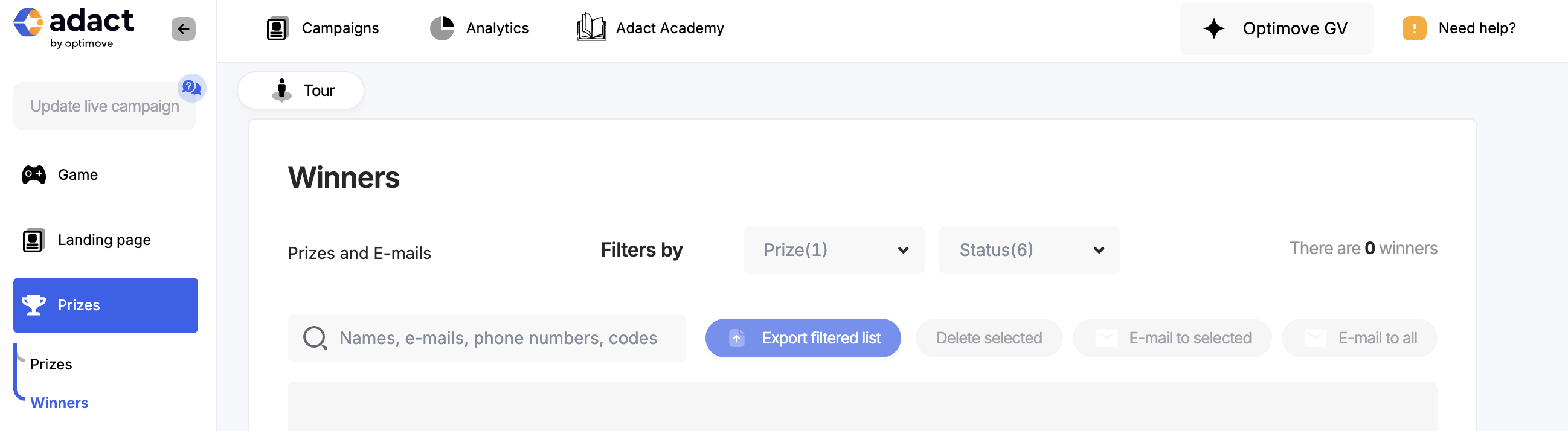
Task: Click the E-mail to all button
Action: point(1358,338)
